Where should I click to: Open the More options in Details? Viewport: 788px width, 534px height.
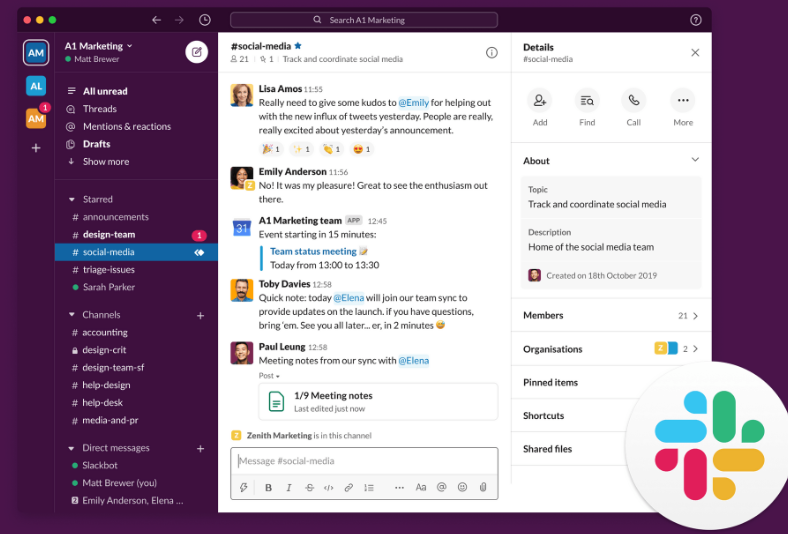(x=682, y=100)
